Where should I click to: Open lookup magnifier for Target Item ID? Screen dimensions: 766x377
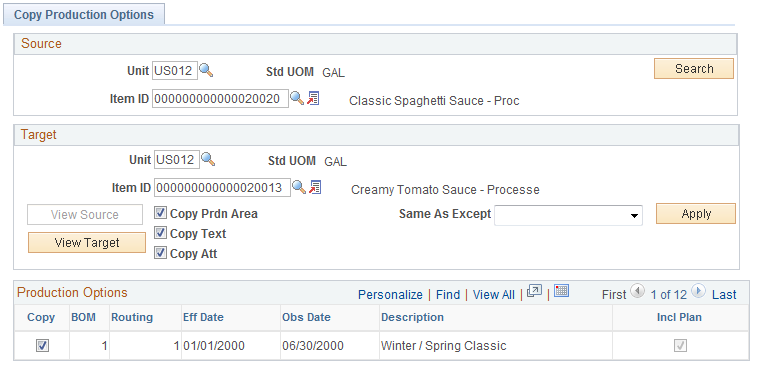299,187
